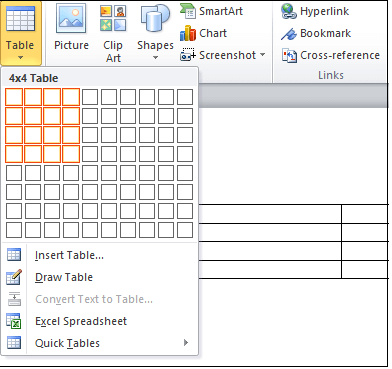The image size is (392, 369).
Task: Expand the Quick Tables submenu arrow
Action: [186, 343]
